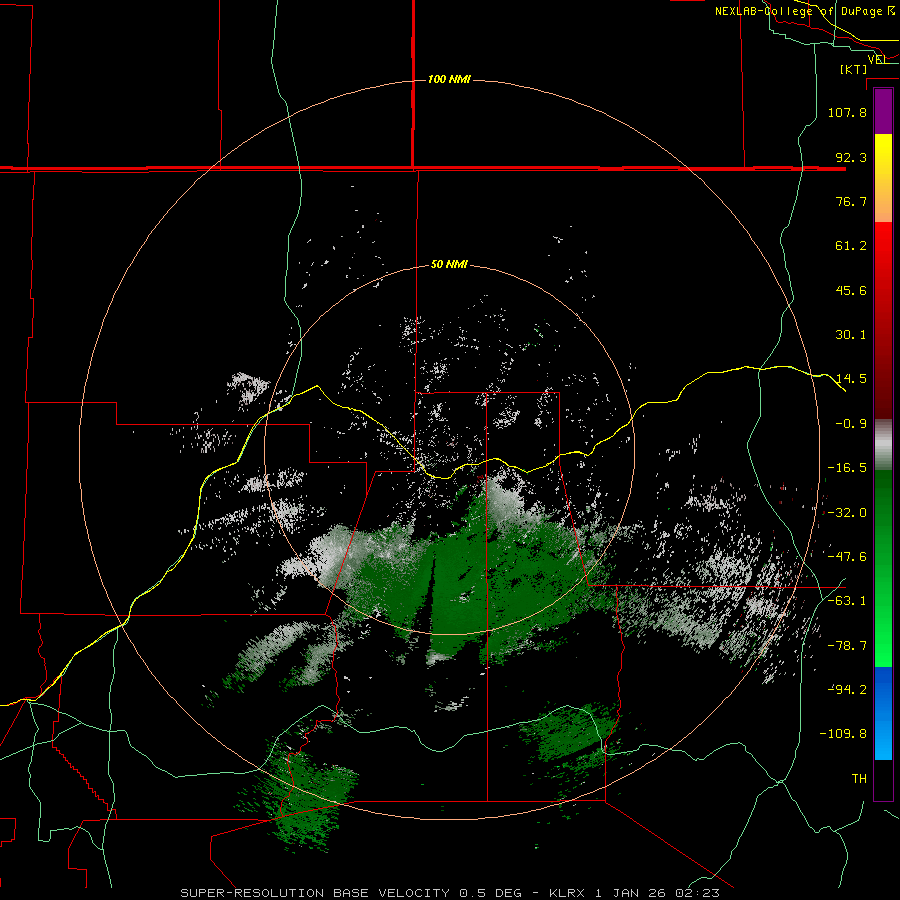Select the 61.2 scale value
The width and height of the screenshot is (900, 900).
[x=851, y=246]
